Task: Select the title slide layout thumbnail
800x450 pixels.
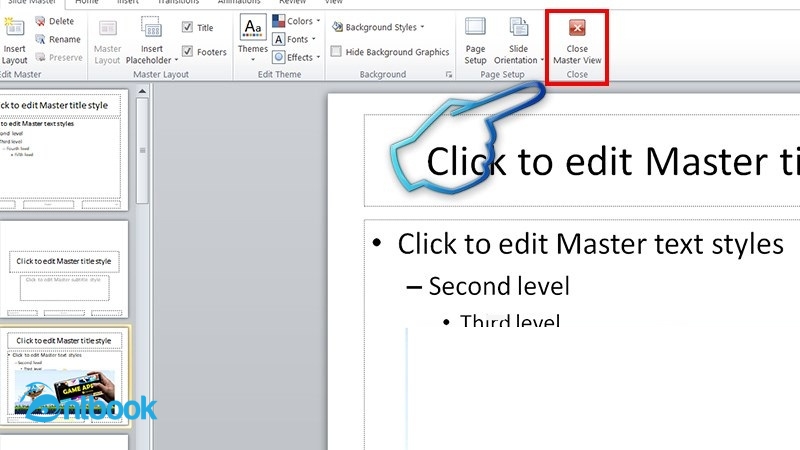Action: pos(64,269)
